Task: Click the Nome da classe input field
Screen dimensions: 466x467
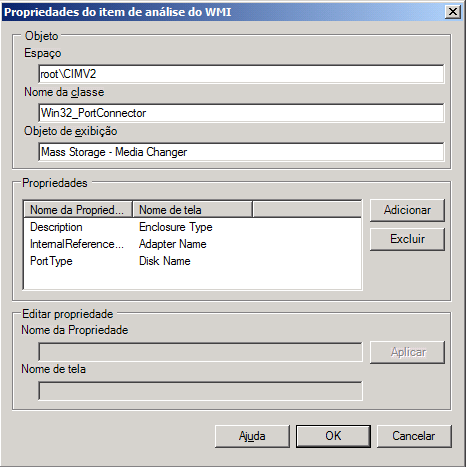Action: 241,113
